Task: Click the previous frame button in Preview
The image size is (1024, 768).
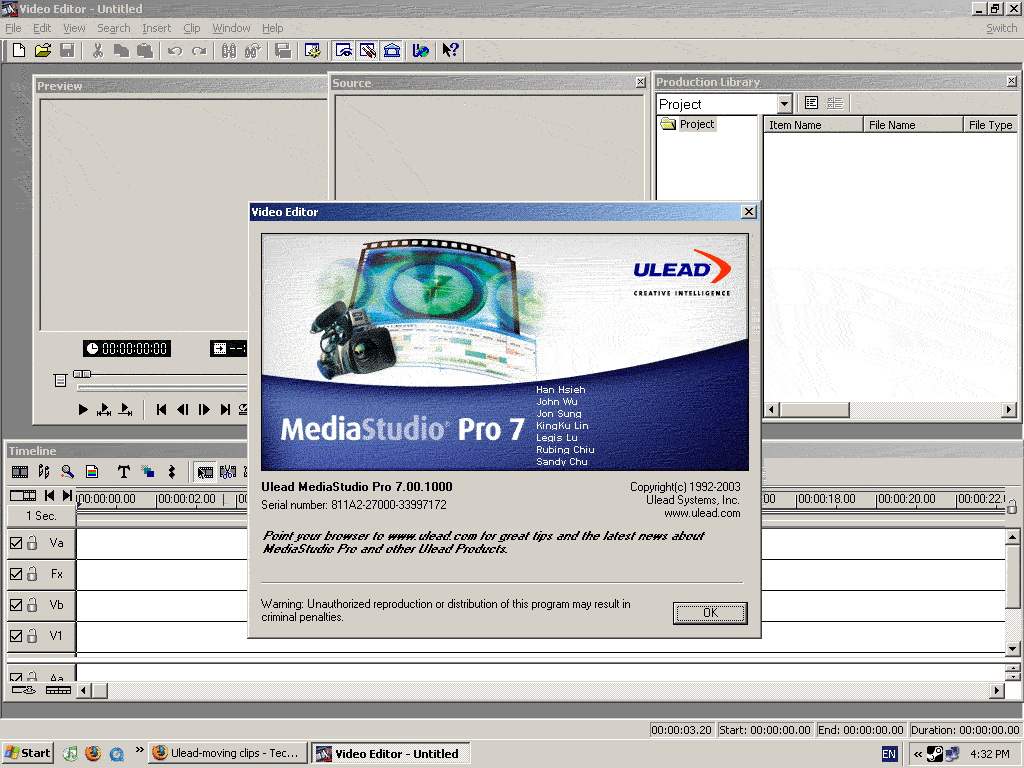Action: click(x=183, y=409)
